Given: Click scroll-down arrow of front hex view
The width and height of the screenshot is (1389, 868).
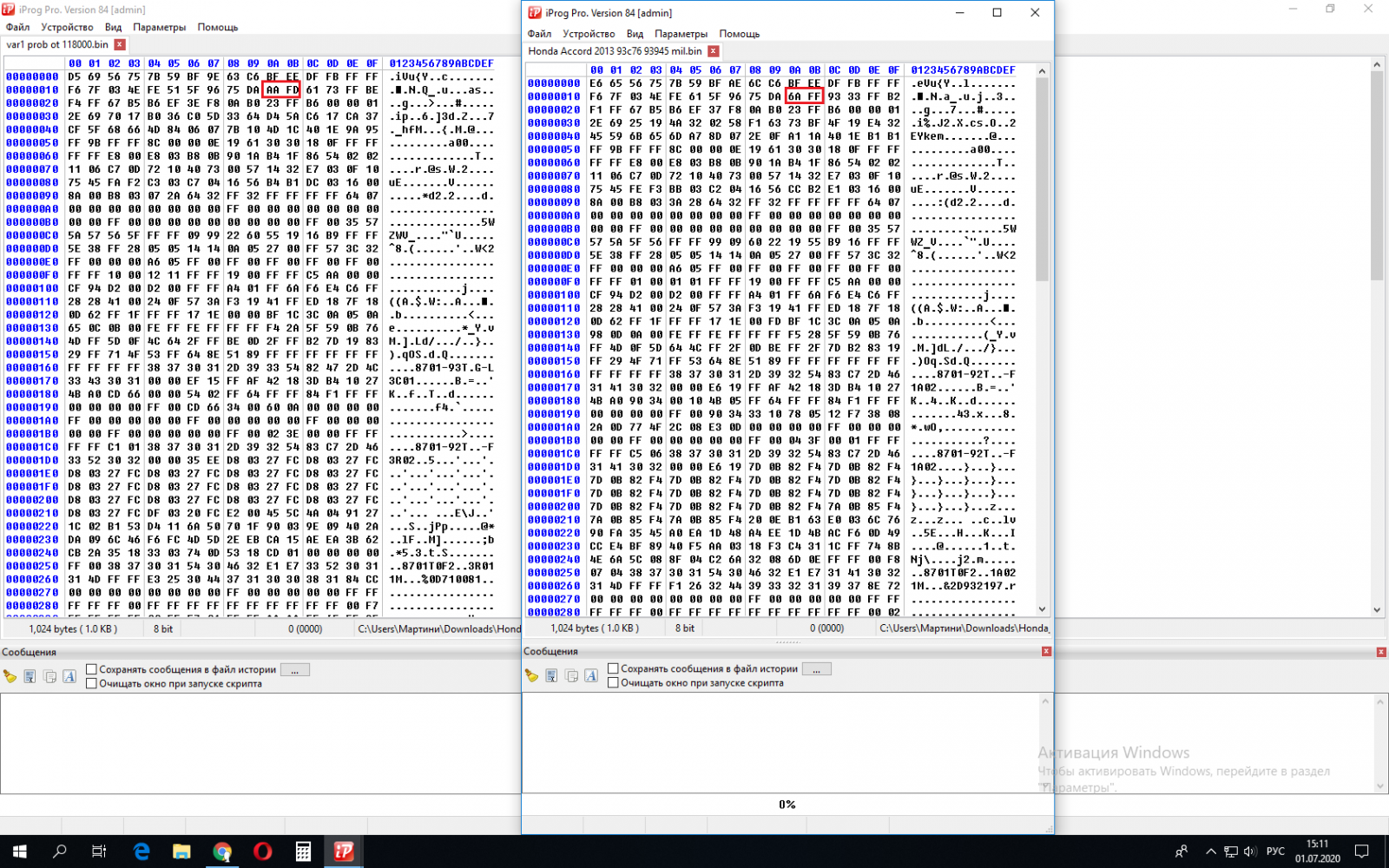Looking at the screenshot, I should [1042, 609].
